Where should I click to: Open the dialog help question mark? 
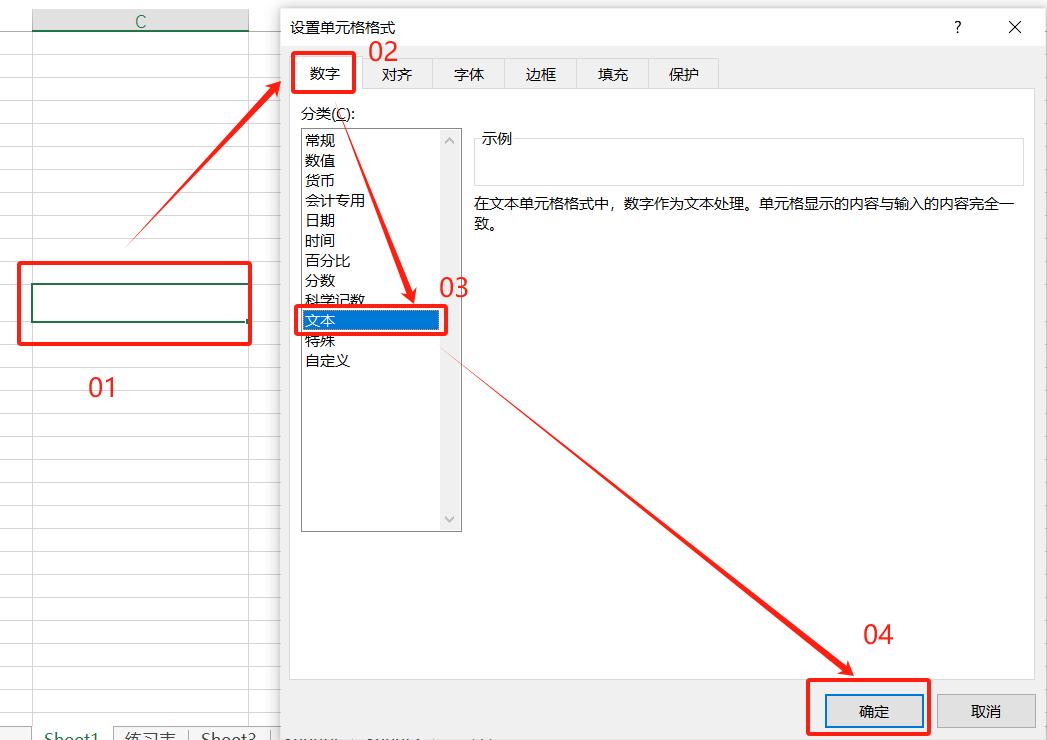957,28
